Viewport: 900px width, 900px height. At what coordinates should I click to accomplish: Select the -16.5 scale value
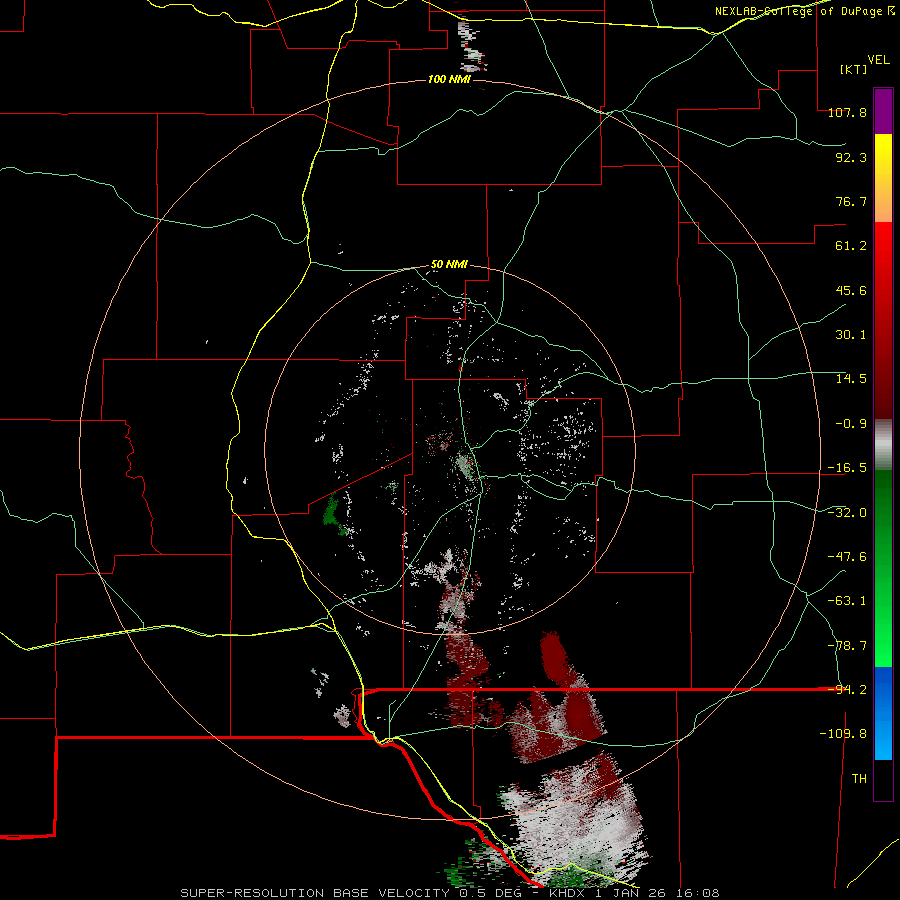click(x=847, y=468)
